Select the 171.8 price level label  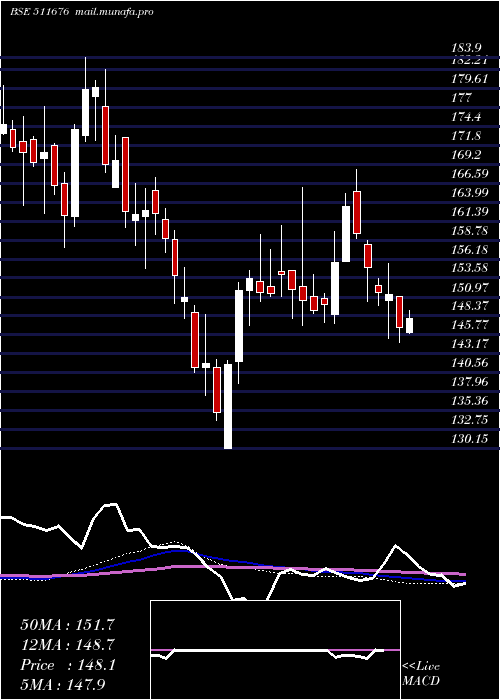click(x=467, y=136)
